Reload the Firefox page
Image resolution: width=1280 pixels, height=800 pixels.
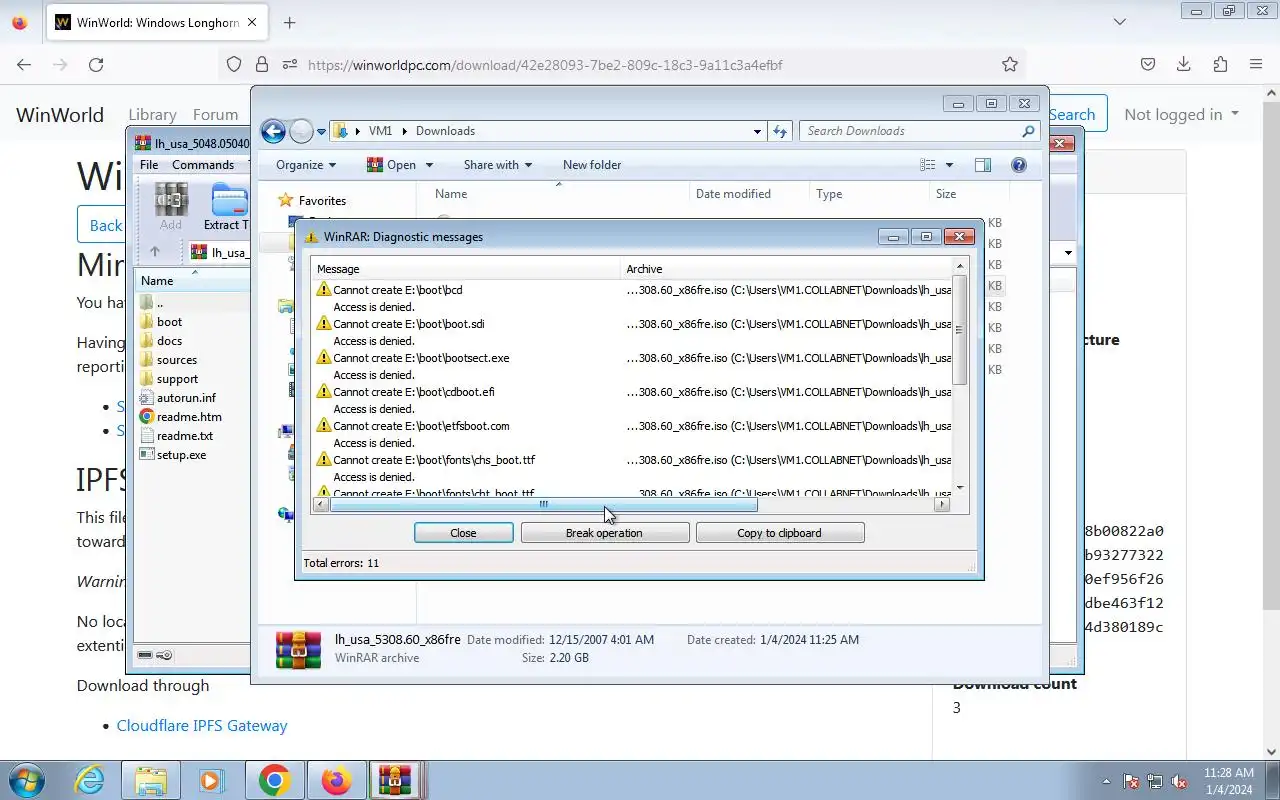[x=96, y=64]
